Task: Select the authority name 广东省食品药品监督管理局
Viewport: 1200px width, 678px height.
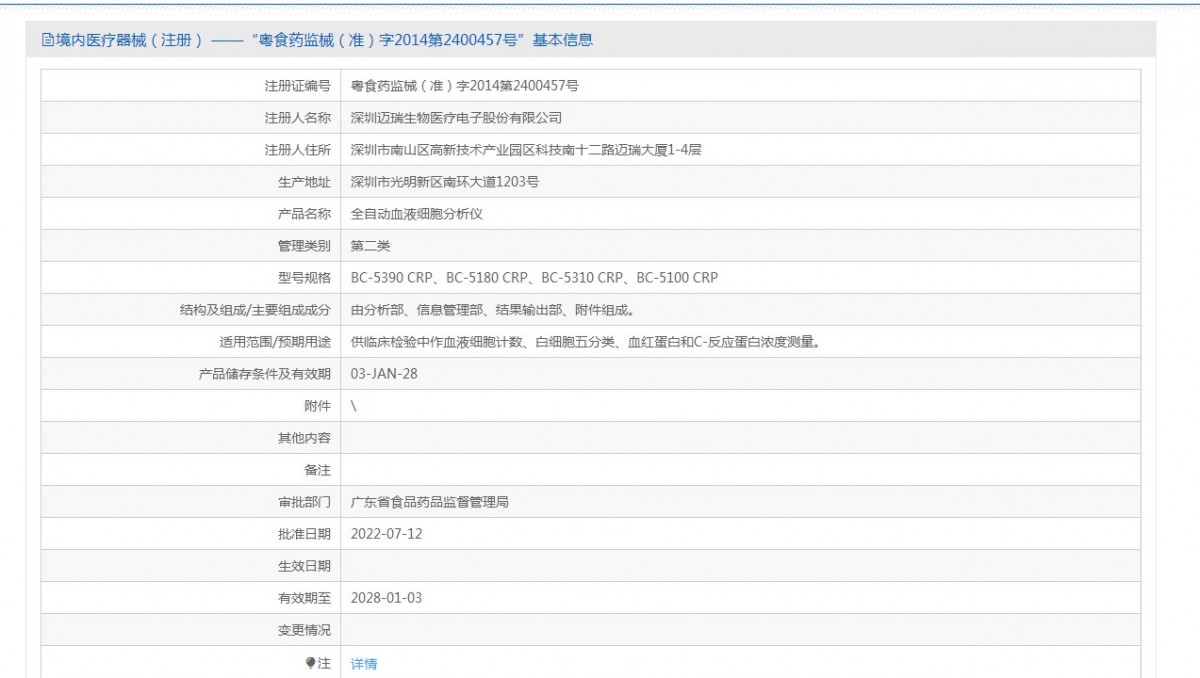Action: tap(430, 502)
